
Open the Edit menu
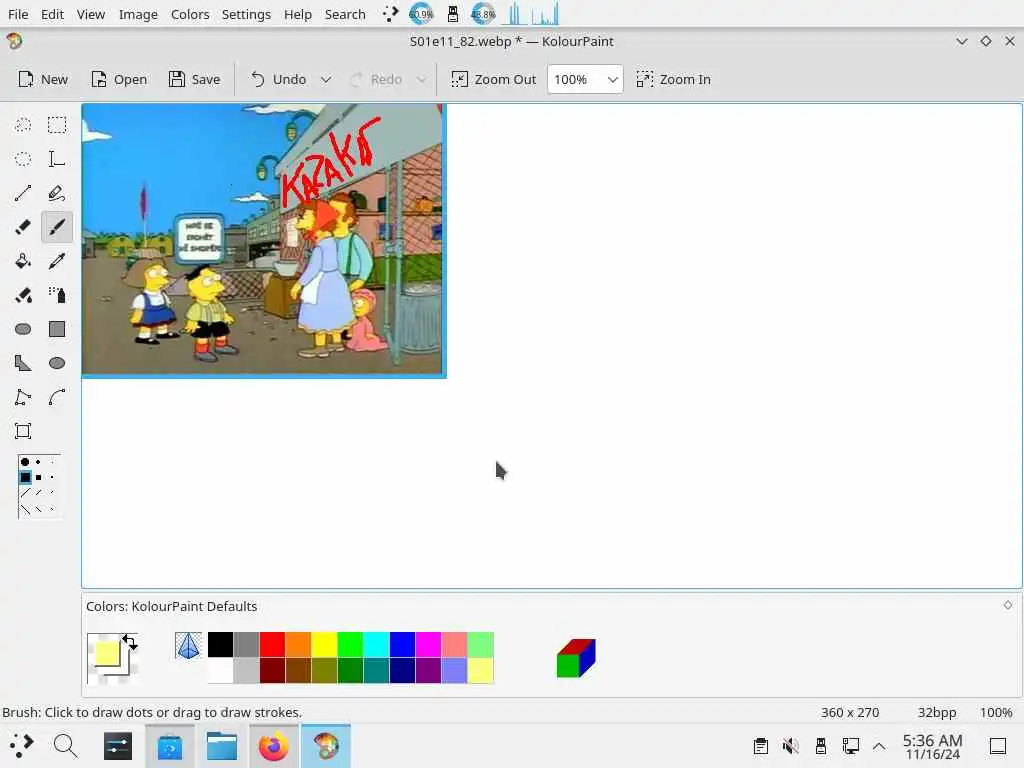pyautogui.click(x=52, y=14)
